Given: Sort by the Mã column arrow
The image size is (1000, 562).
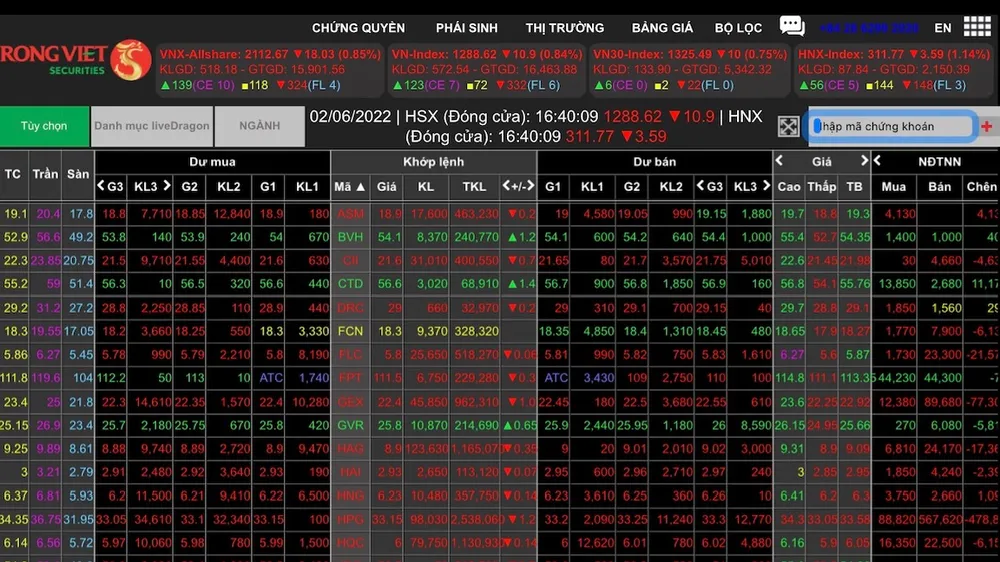Looking at the screenshot, I should (x=360, y=187).
